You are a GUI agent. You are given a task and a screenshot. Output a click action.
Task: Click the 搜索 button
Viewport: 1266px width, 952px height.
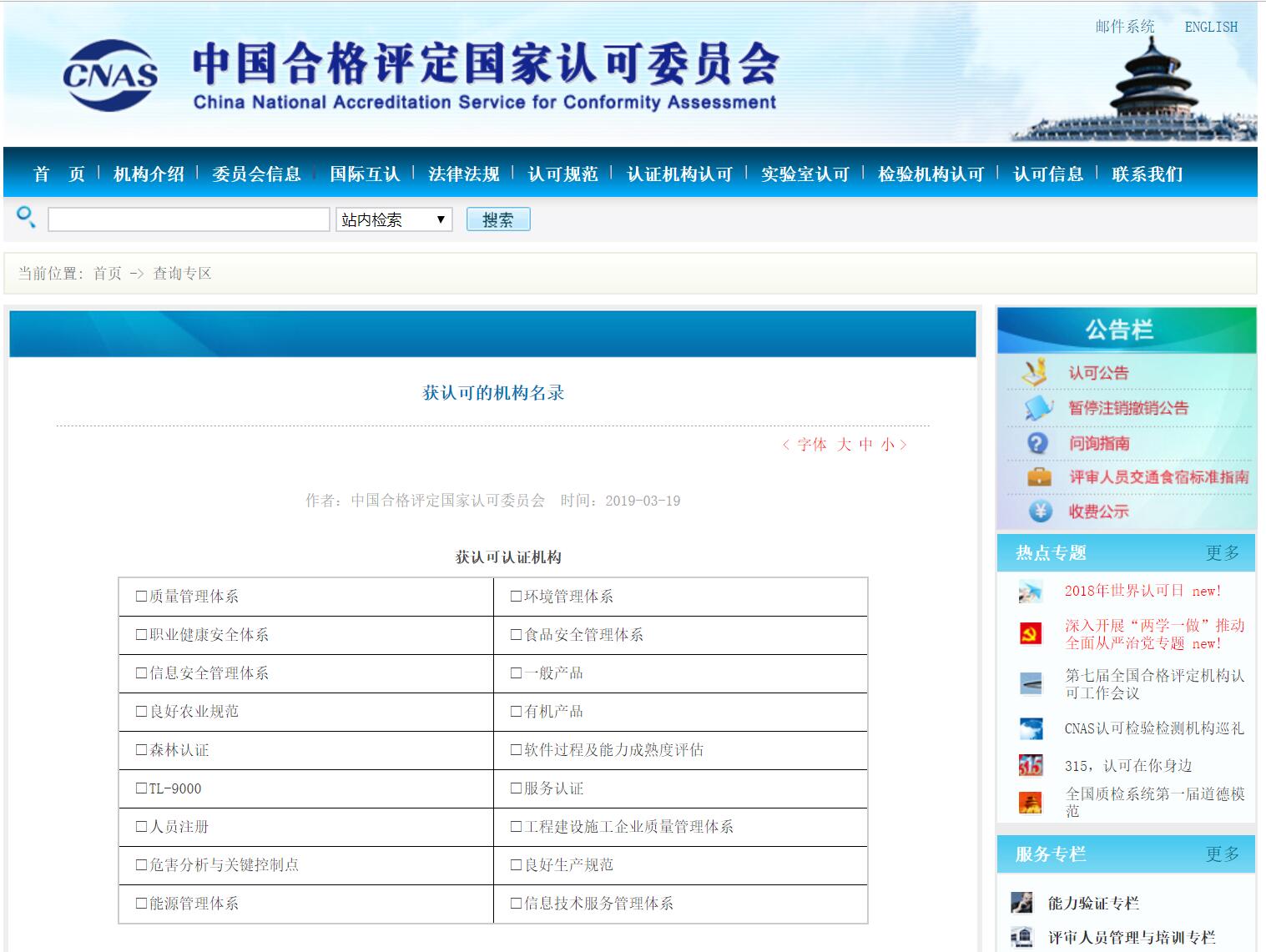[x=498, y=219]
